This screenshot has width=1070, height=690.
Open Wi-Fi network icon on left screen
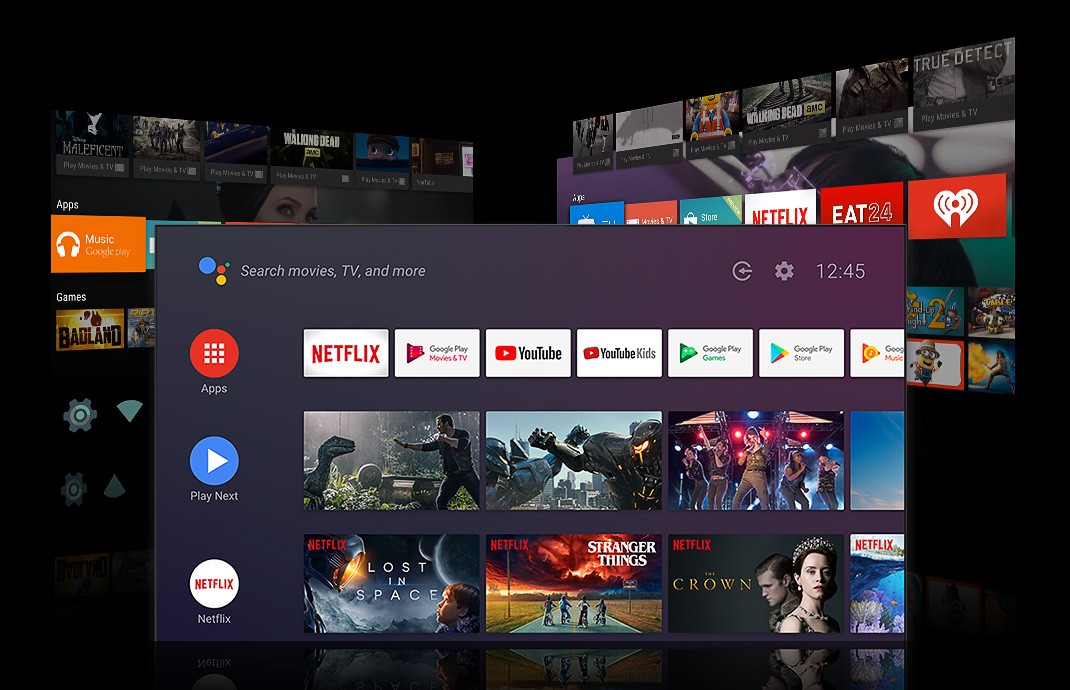(129, 410)
